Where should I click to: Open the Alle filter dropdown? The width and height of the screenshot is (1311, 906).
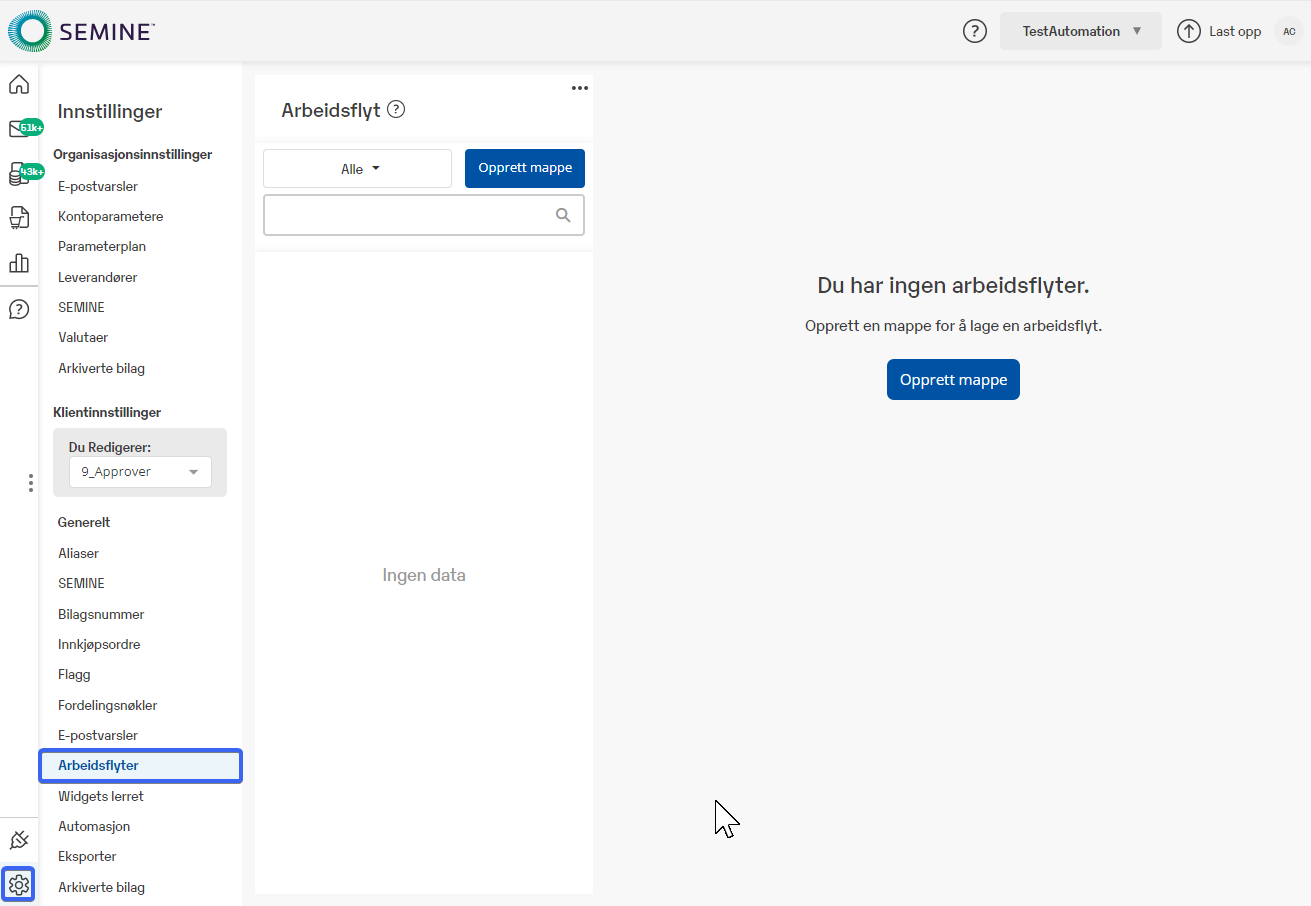(x=357, y=169)
